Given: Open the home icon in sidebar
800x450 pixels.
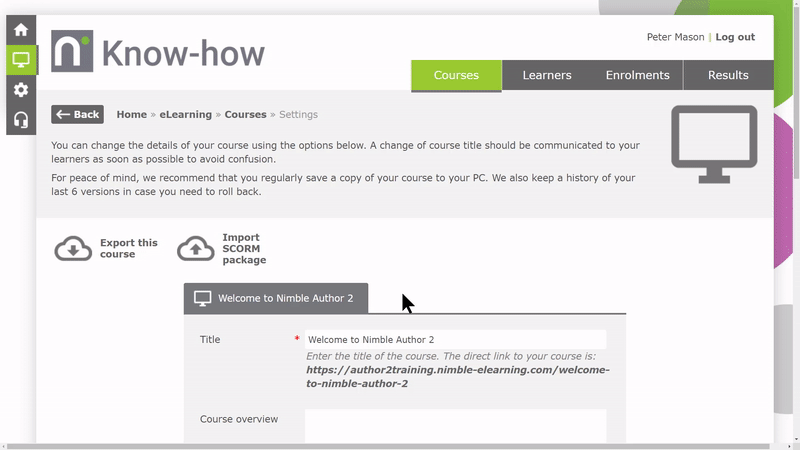Looking at the screenshot, I should pyautogui.click(x=21, y=30).
